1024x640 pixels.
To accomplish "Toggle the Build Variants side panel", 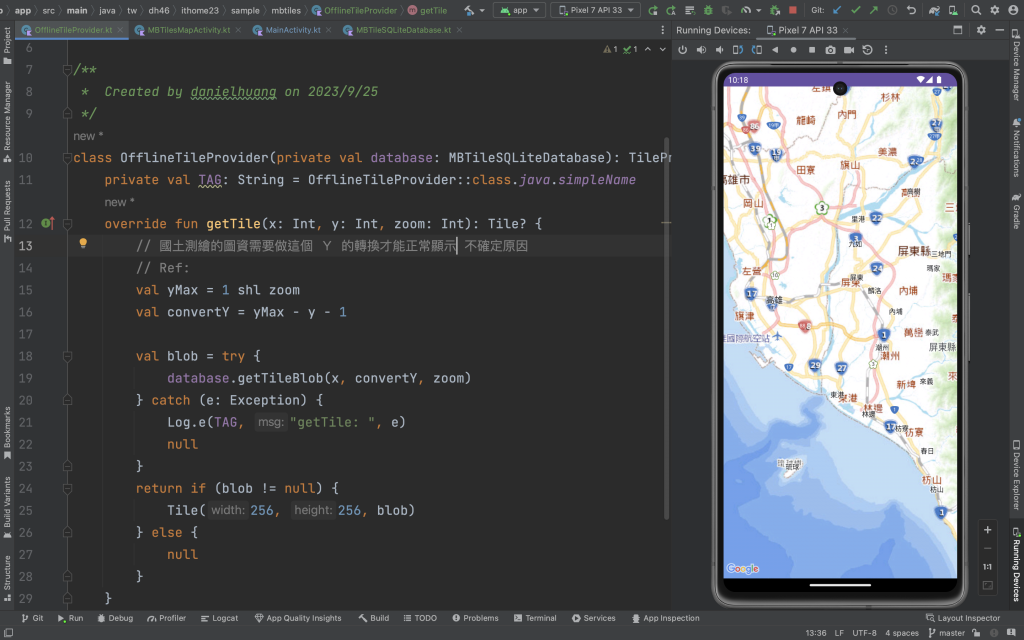I will pos(7,507).
